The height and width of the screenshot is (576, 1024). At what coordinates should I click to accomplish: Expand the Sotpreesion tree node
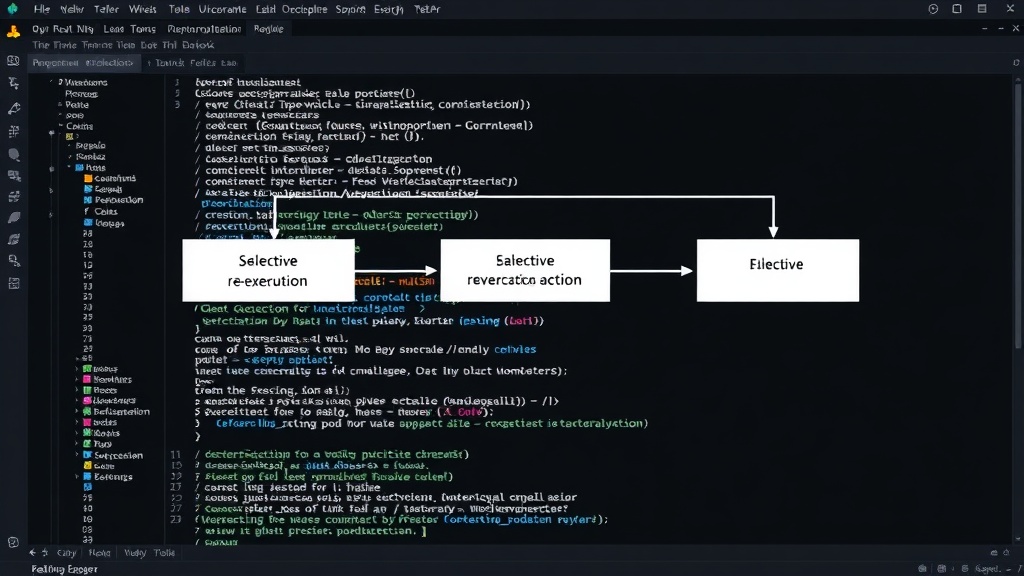click(x=77, y=455)
